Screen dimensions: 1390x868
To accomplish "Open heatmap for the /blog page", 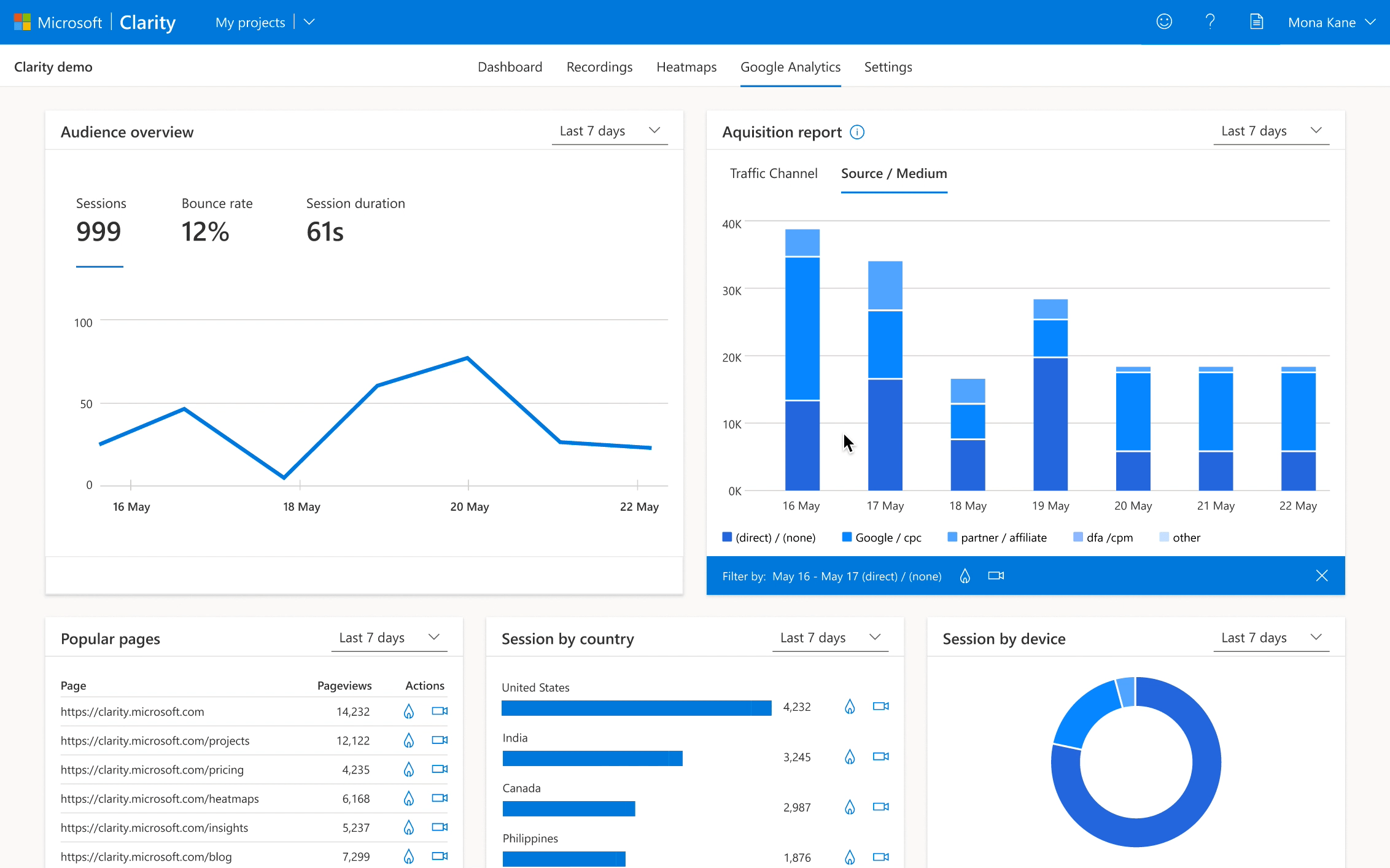I will coord(409,856).
